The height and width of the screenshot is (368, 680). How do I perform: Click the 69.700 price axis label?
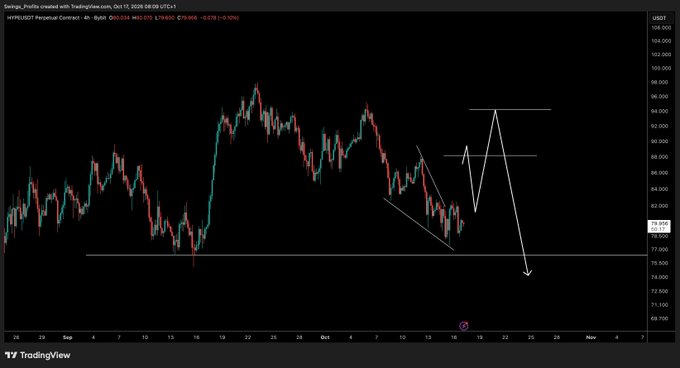pyautogui.click(x=661, y=319)
